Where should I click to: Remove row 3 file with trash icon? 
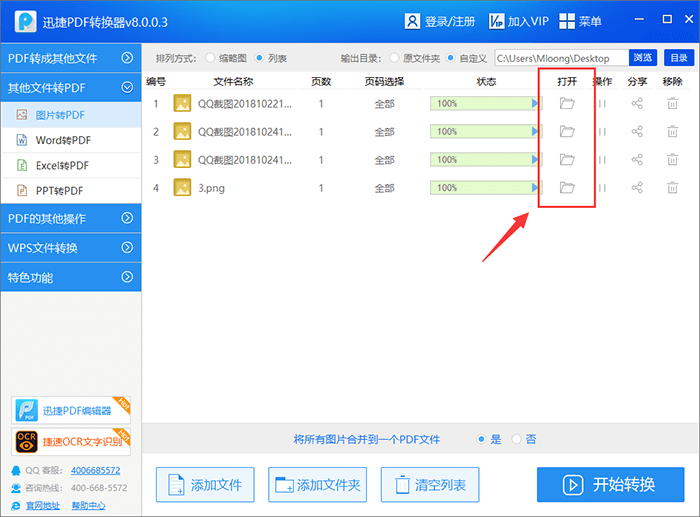click(x=672, y=160)
